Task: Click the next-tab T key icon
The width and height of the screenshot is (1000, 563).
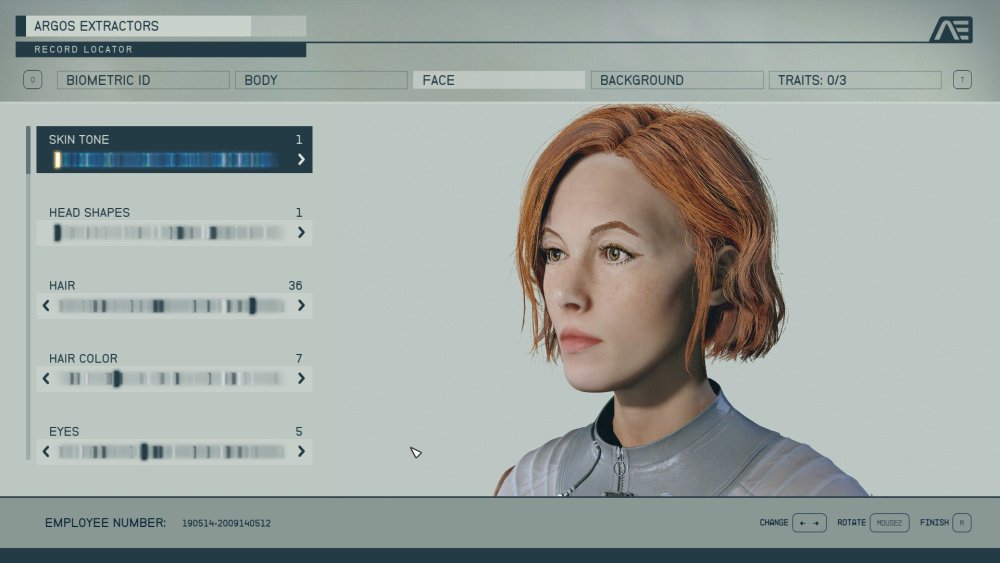Action: coord(962,80)
